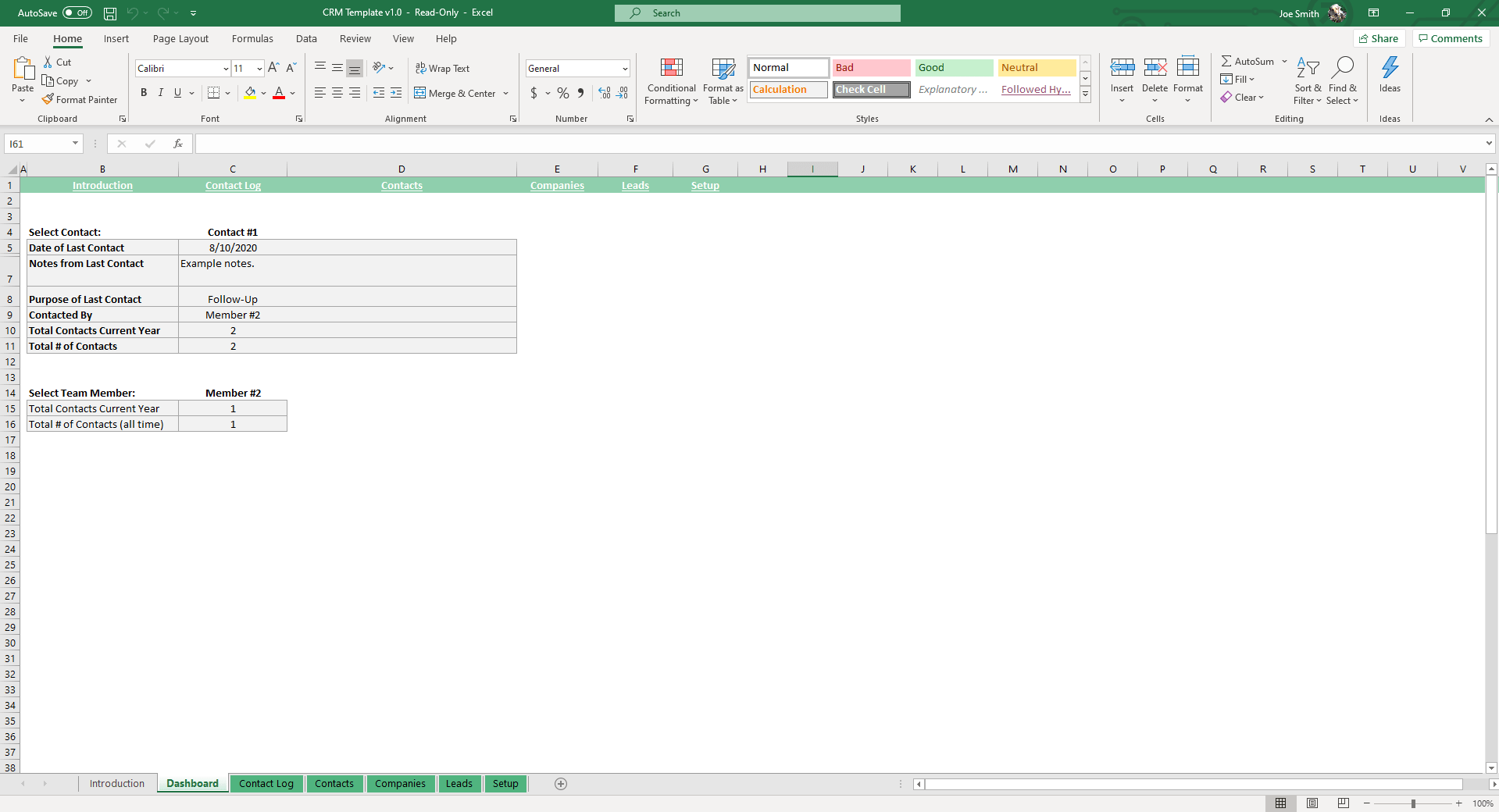Follow the Introduction link in row 1
This screenshot has height=812, width=1499.
pyautogui.click(x=102, y=186)
